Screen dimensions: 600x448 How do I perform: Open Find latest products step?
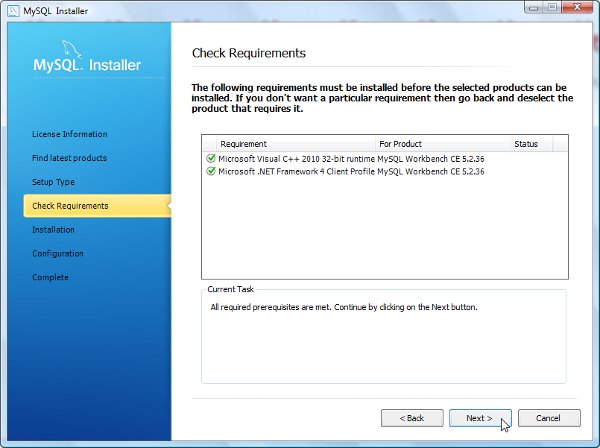click(x=69, y=158)
